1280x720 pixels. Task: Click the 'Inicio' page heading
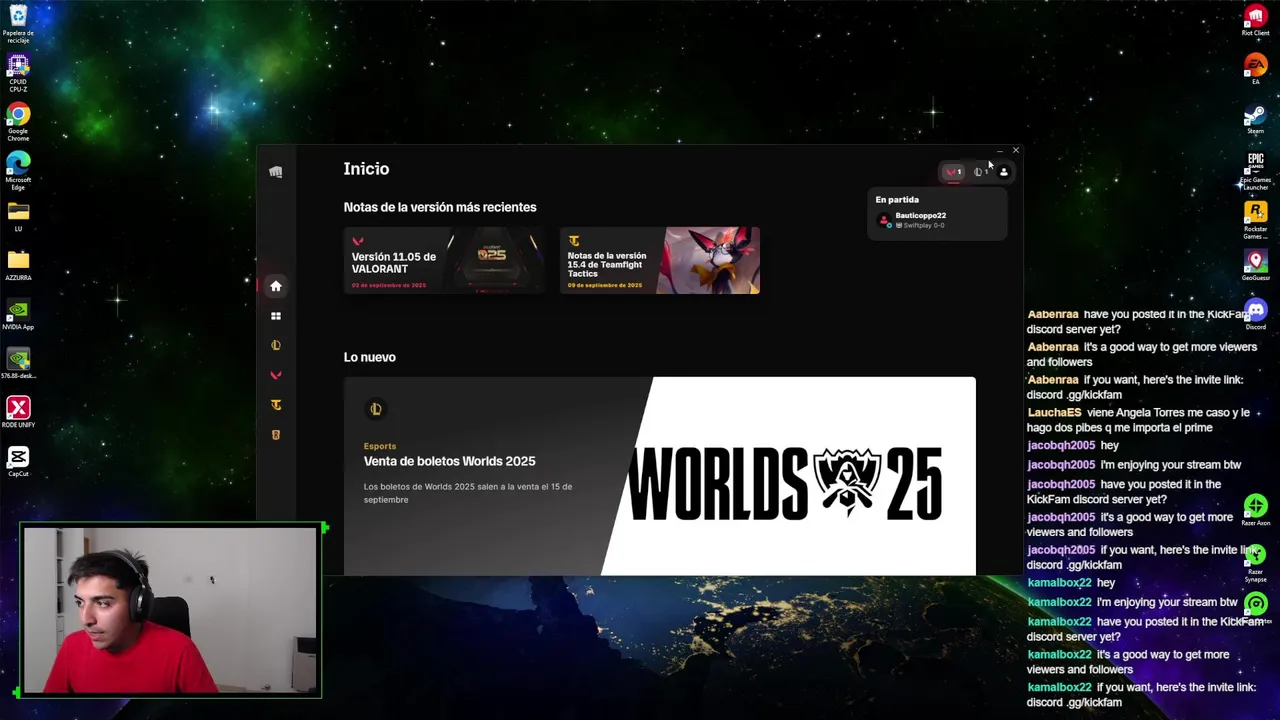coord(366,169)
